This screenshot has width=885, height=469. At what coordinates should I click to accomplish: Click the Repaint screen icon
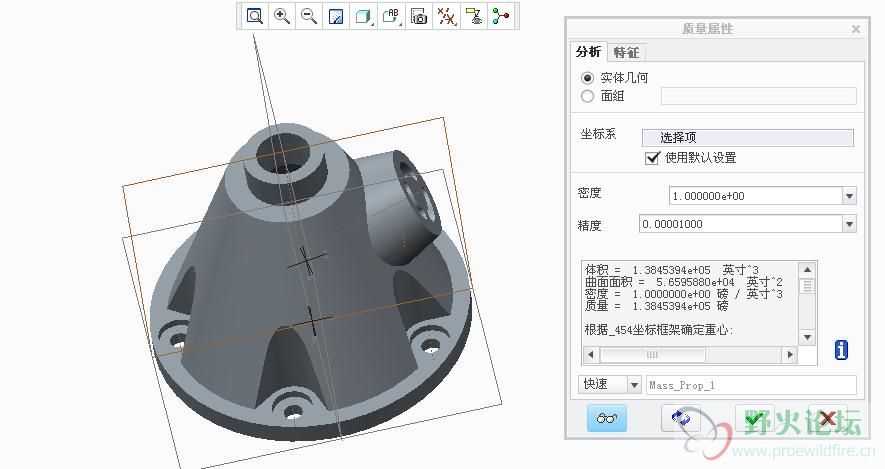[336, 16]
